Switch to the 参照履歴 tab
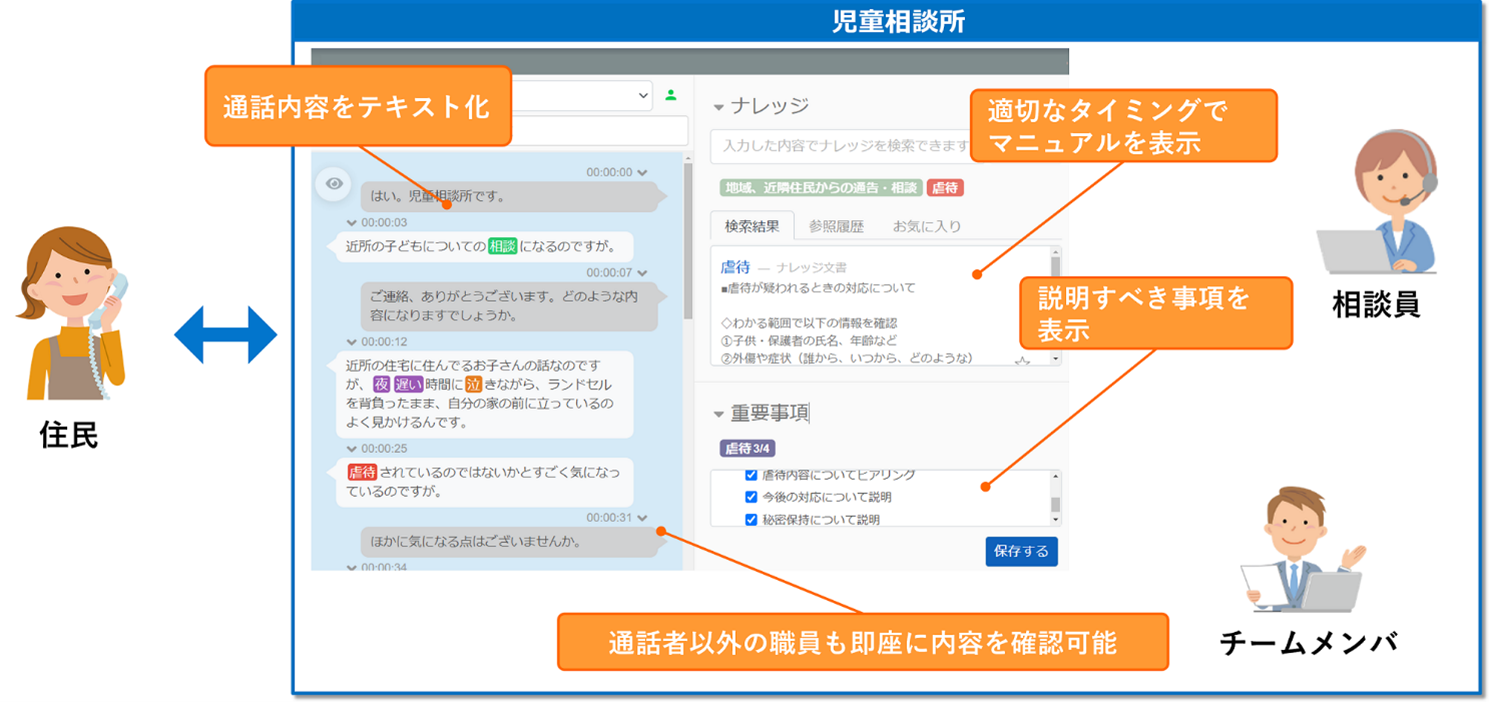Image resolution: width=1489 pixels, height=702 pixels. (x=836, y=226)
